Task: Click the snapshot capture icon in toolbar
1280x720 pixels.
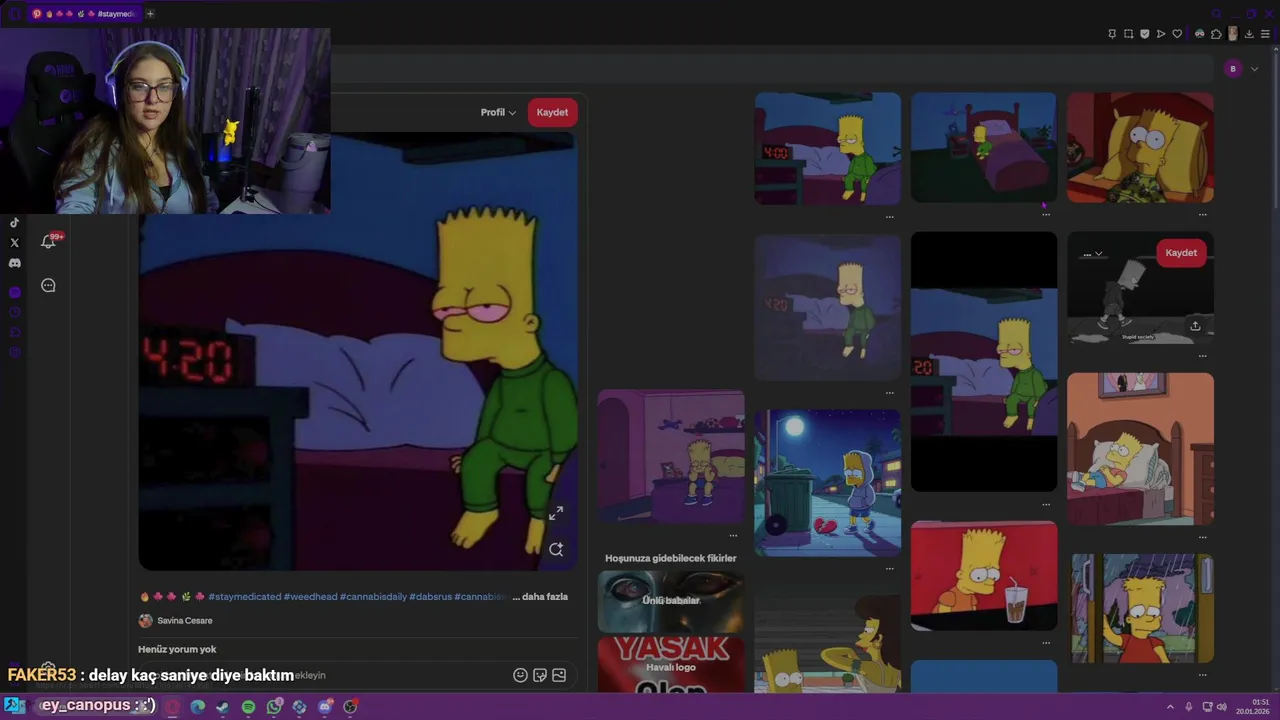Action: click(x=1129, y=34)
